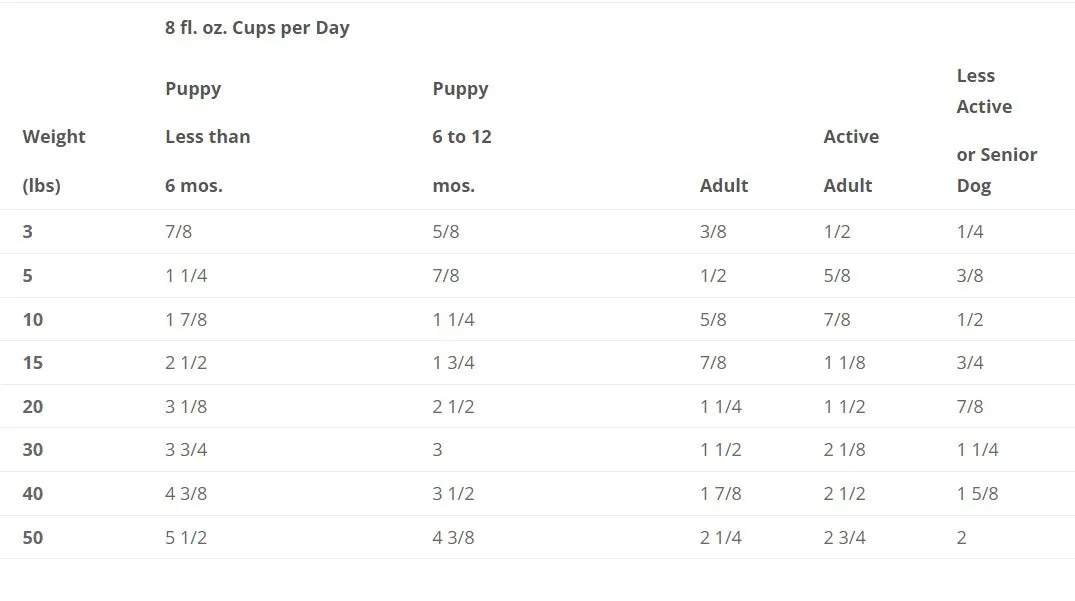Select the 20 lbs weight row label
The width and height of the screenshot is (1075, 601).
click(33, 406)
